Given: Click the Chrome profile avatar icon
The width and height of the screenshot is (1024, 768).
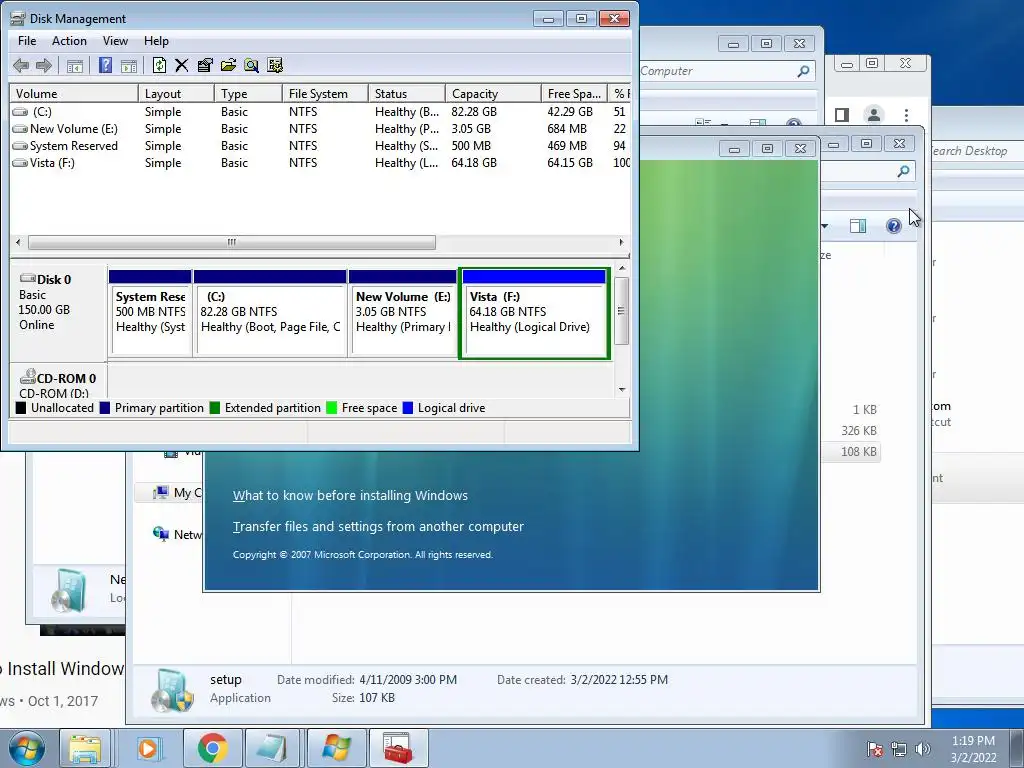Looking at the screenshot, I should click(x=873, y=115).
